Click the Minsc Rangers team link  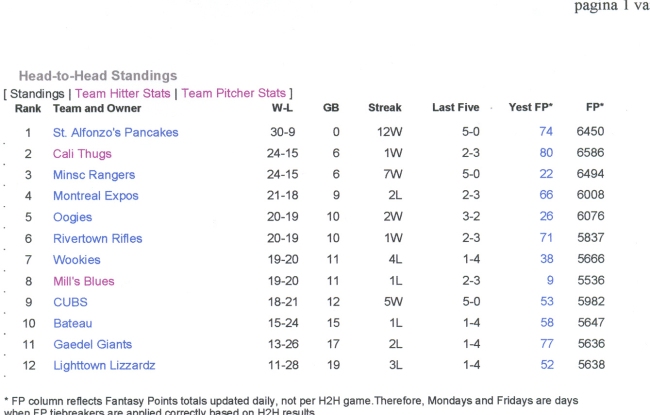94,175
